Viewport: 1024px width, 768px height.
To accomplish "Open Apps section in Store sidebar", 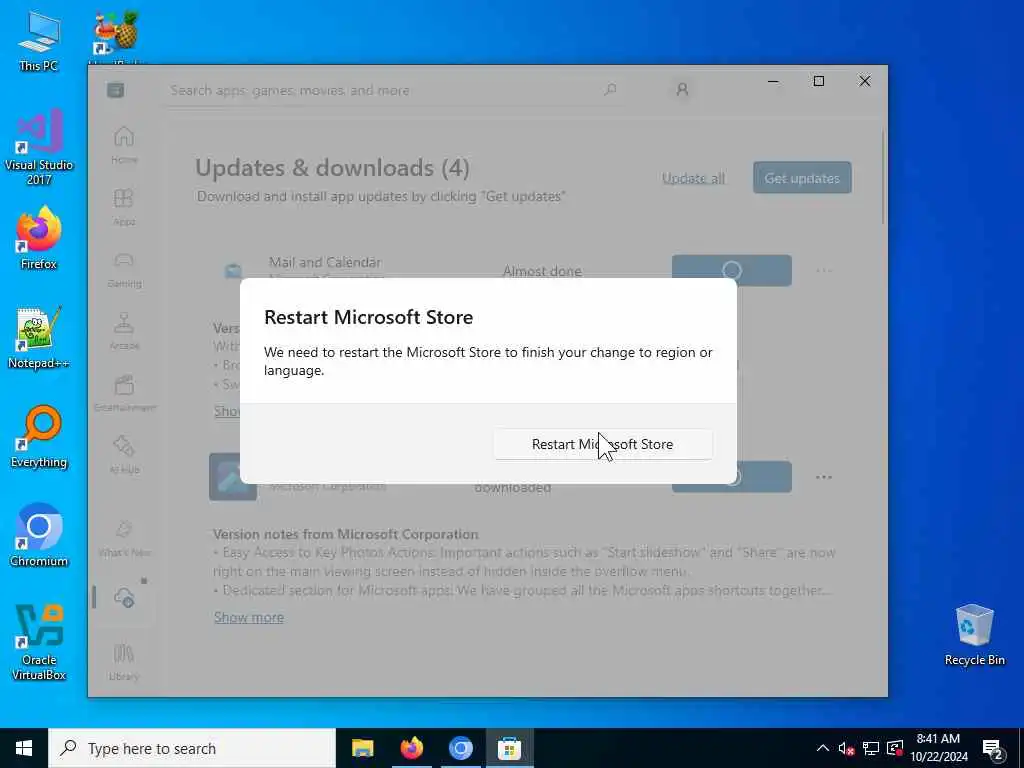I will pyautogui.click(x=124, y=207).
